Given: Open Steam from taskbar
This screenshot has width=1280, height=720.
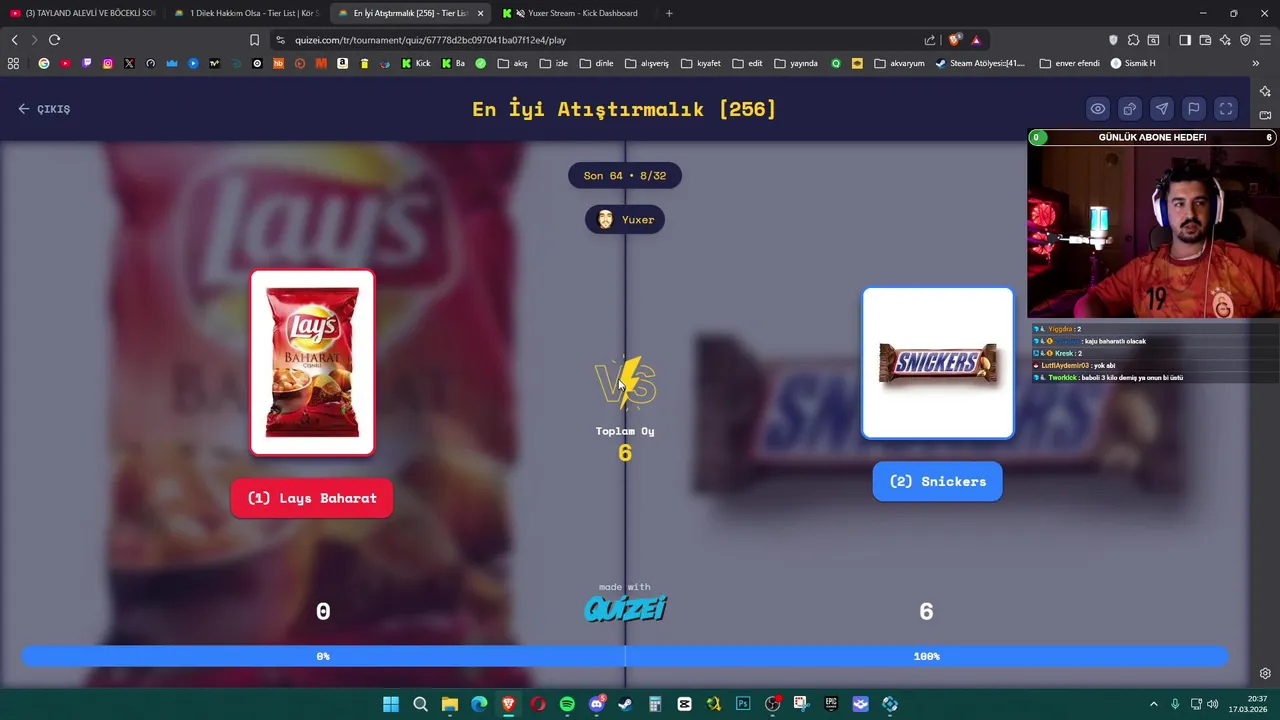Looking at the screenshot, I should pos(626,704).
